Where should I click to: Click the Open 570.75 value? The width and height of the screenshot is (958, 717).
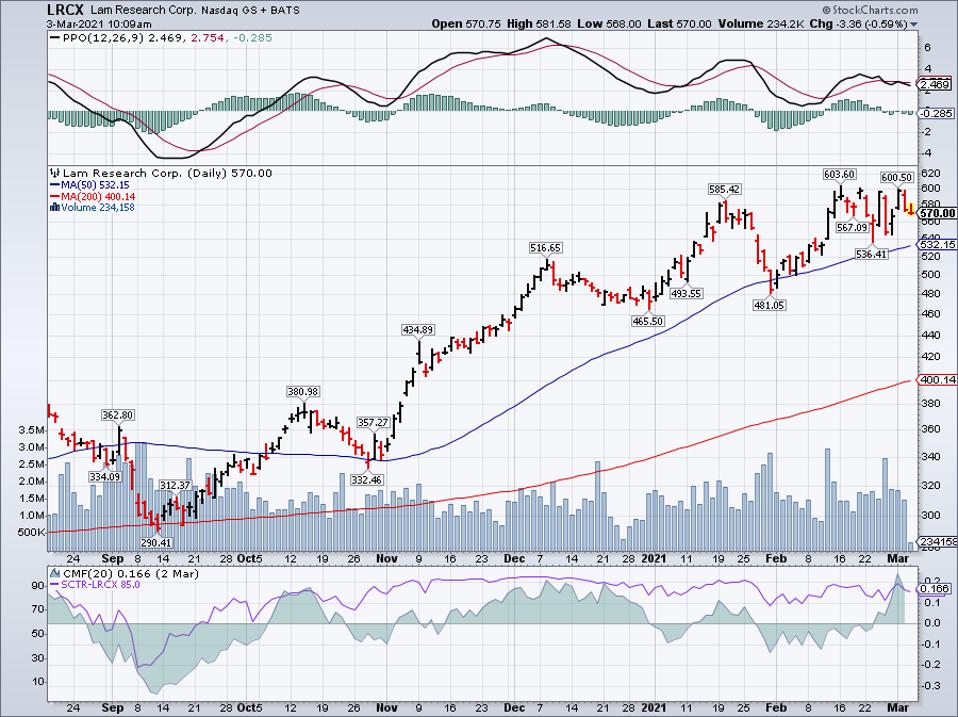(467, 24)
